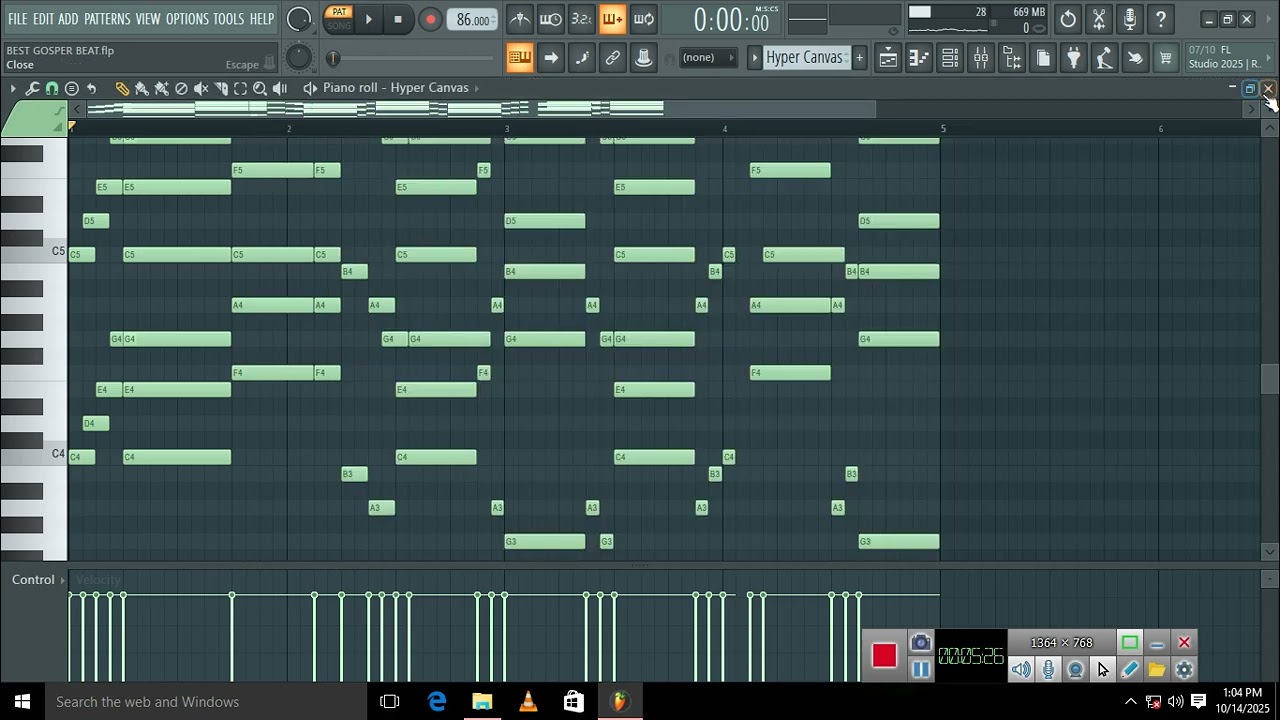Viewport: 1280px width, 720px height.
Task: Open the Mixer window
Action: (981, 58)
